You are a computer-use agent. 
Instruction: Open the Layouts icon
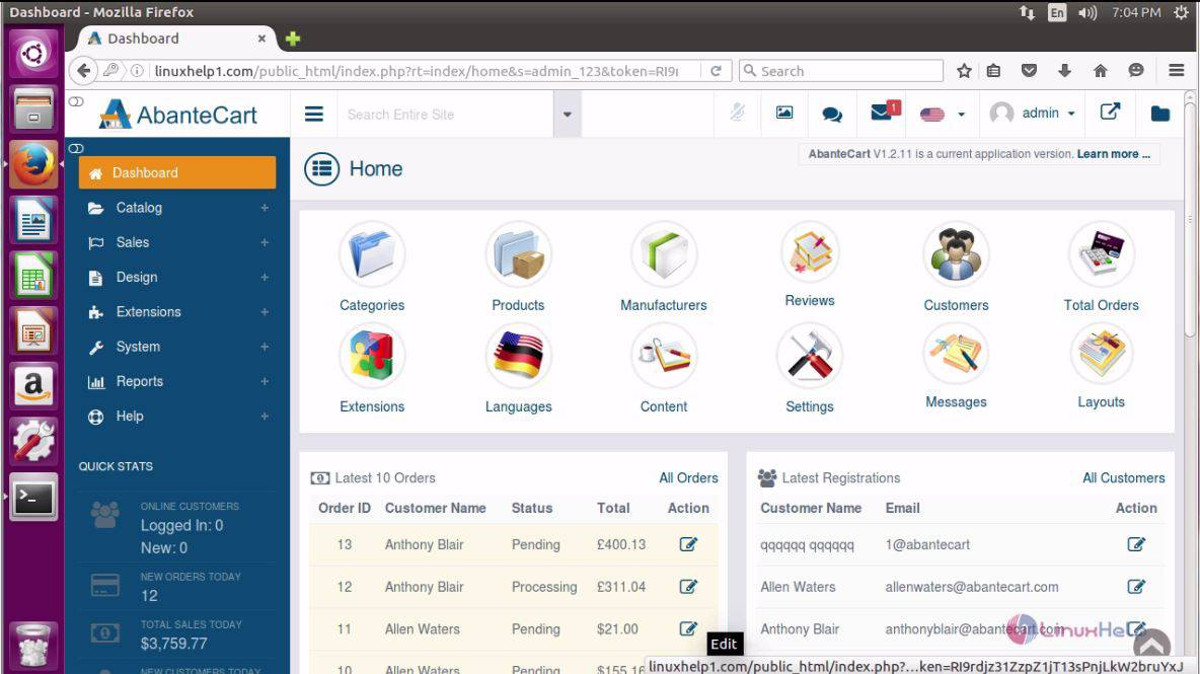click(x=1101, y=354)
